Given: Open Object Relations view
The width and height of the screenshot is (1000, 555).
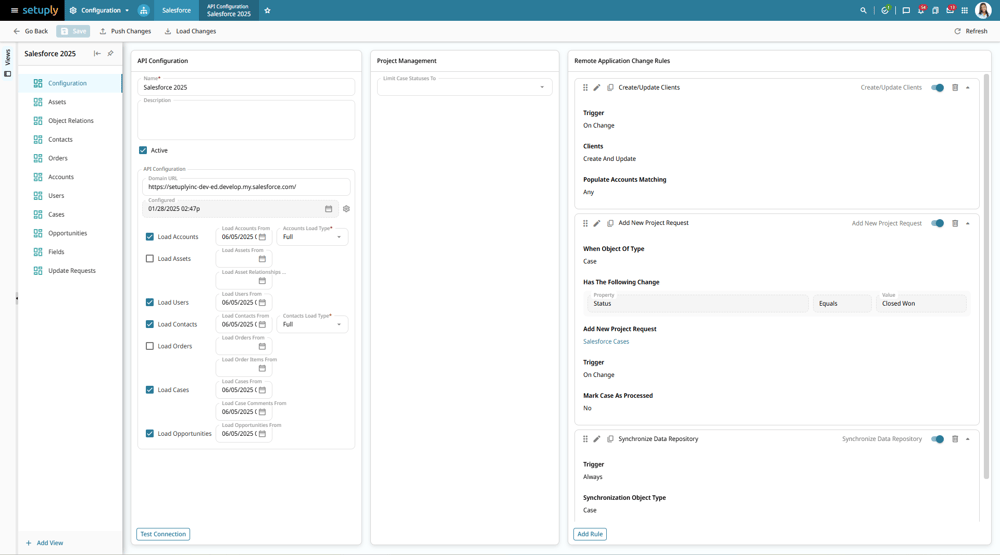Looking at the screenshot, I should (70, 121).
